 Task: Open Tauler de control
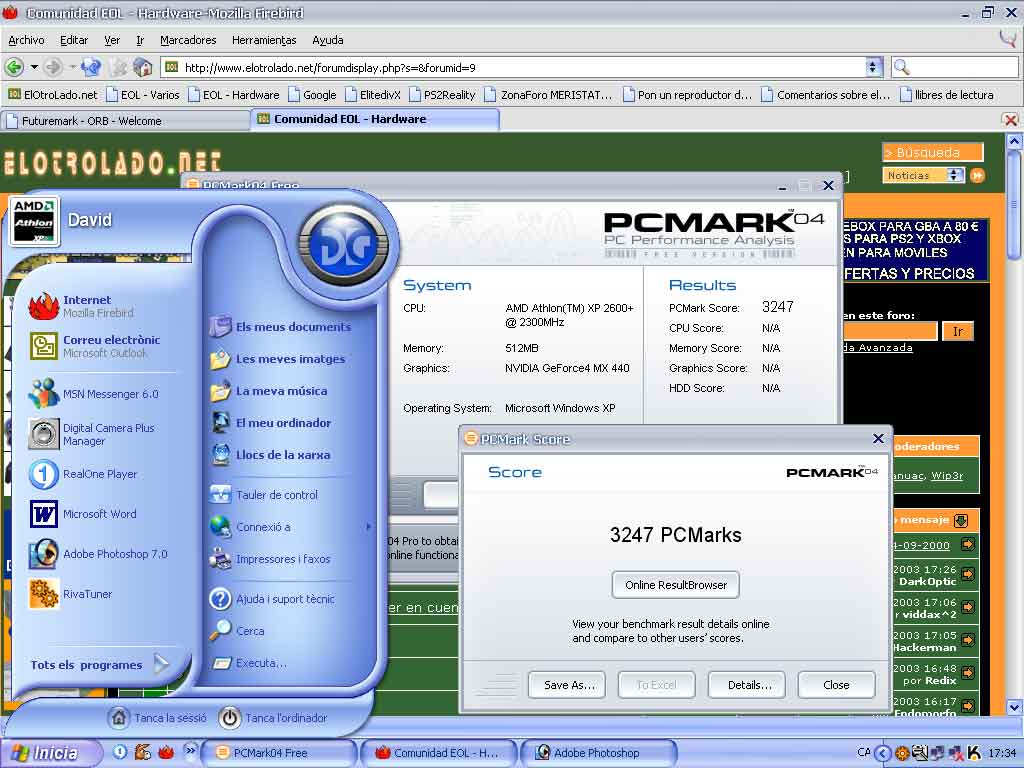[276, 495]
